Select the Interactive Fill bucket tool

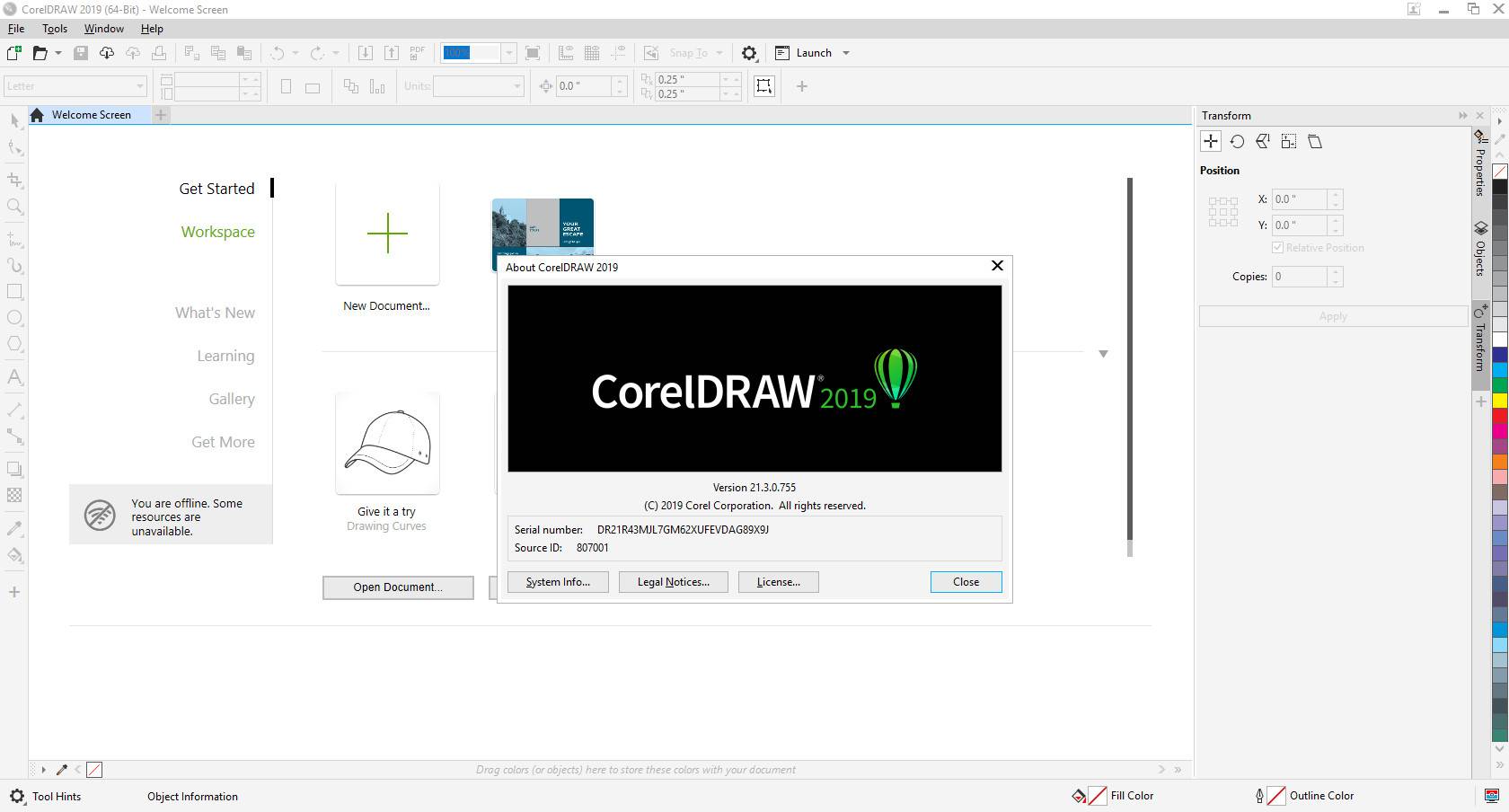(x=14, y=554)
